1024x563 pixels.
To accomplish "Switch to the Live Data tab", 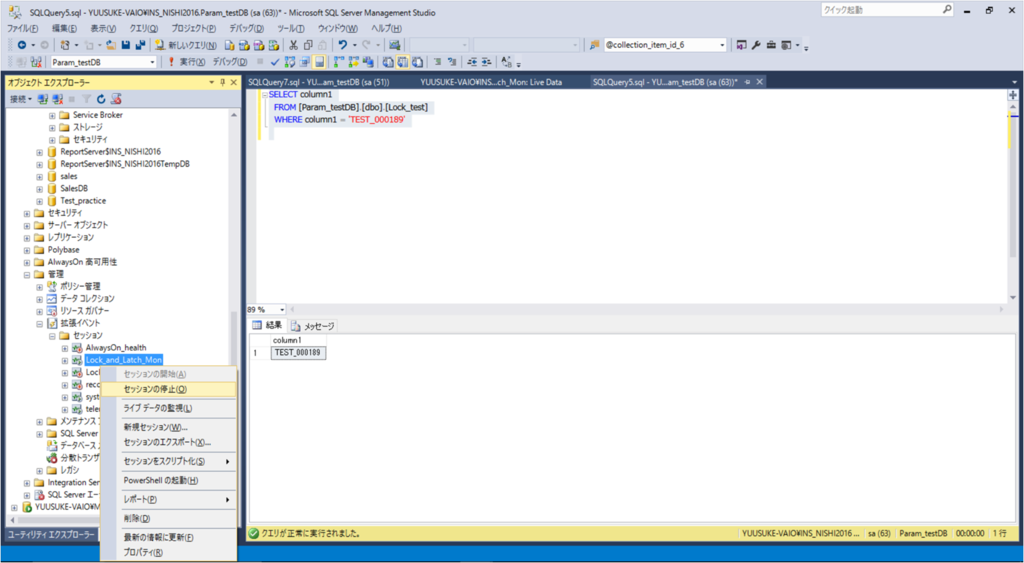I will tap(491, 82).
